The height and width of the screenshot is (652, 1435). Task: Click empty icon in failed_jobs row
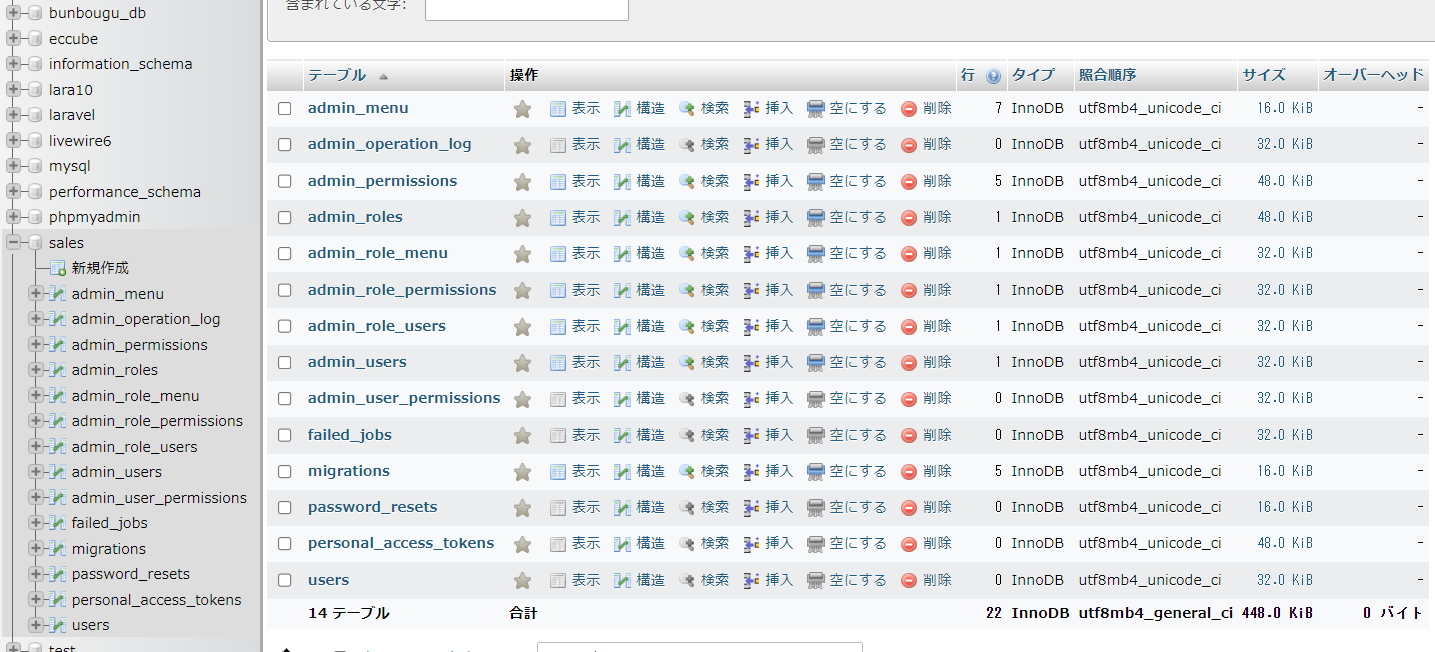(816, 436)
